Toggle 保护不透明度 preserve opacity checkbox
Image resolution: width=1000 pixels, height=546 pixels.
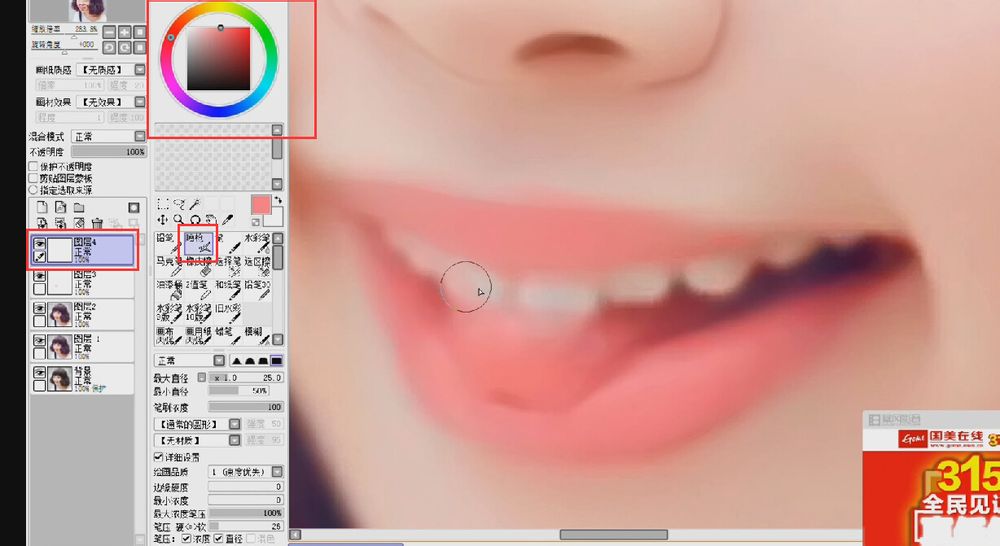point(33,166)
